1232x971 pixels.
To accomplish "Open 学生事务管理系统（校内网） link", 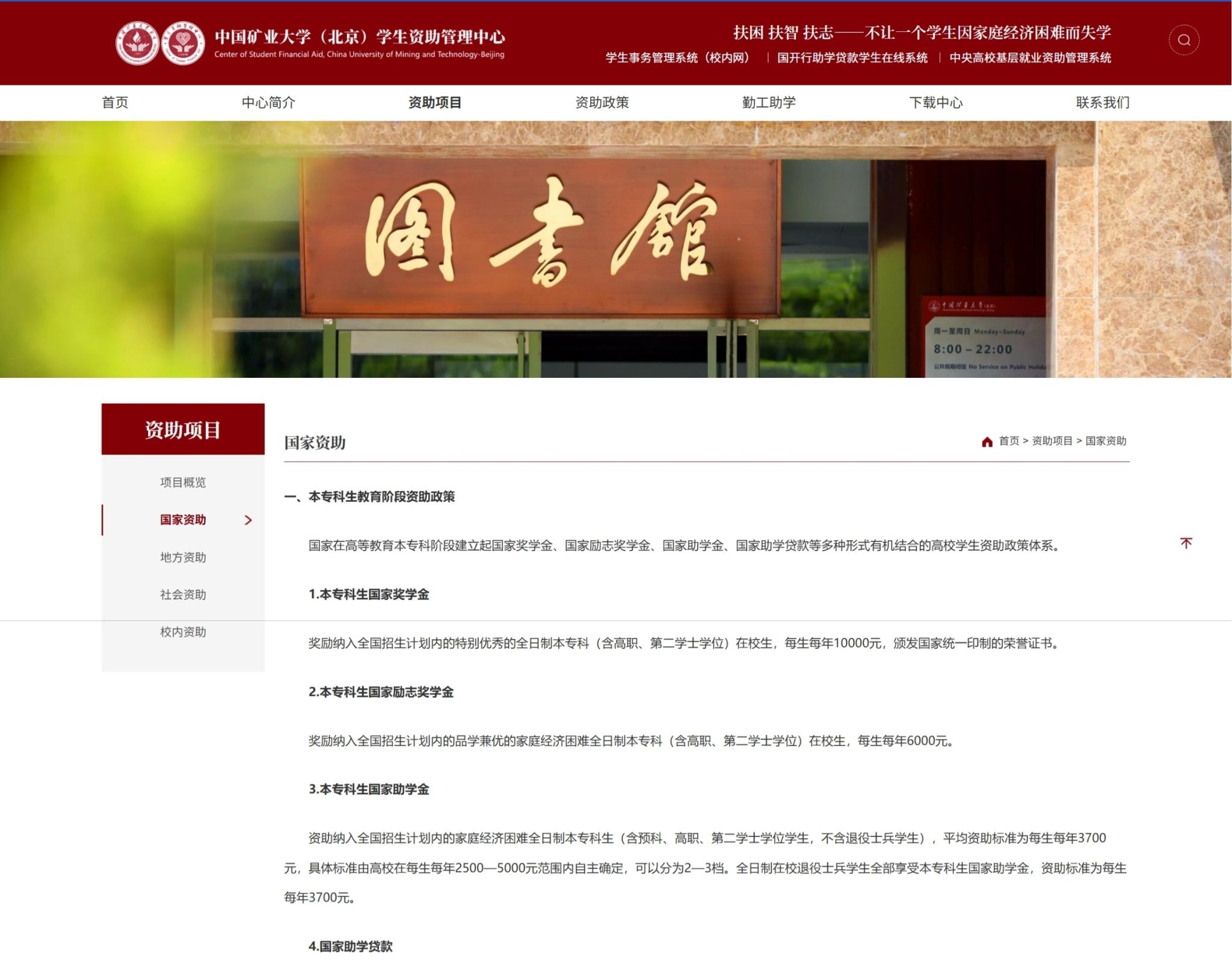I will [680, 58].
